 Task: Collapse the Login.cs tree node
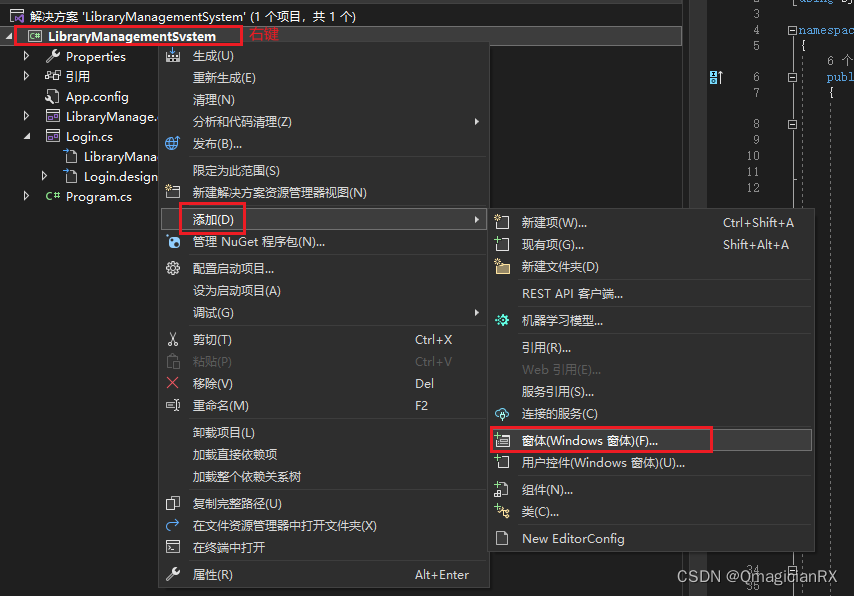27,136
